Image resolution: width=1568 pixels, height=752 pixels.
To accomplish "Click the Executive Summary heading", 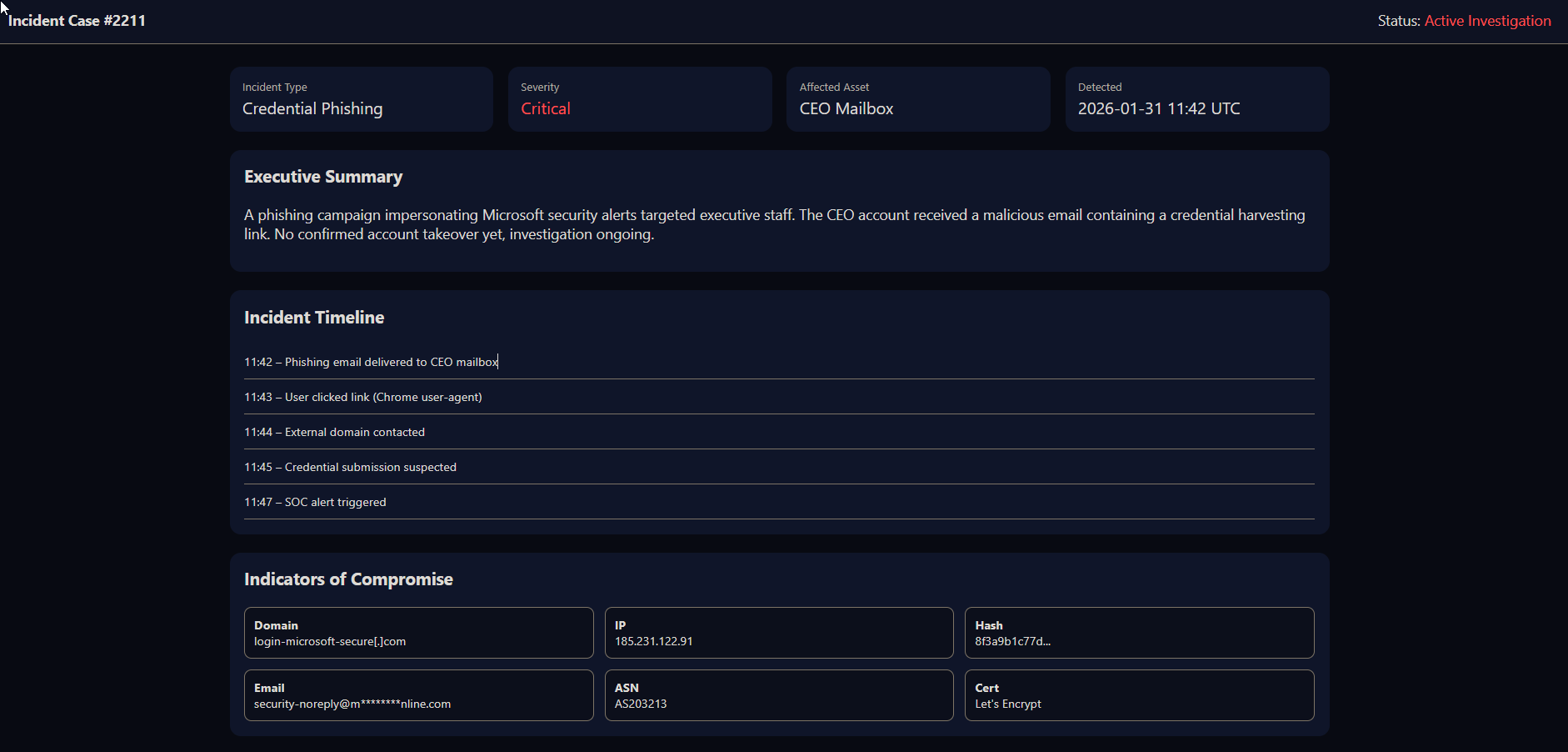I will coord(323,177).
